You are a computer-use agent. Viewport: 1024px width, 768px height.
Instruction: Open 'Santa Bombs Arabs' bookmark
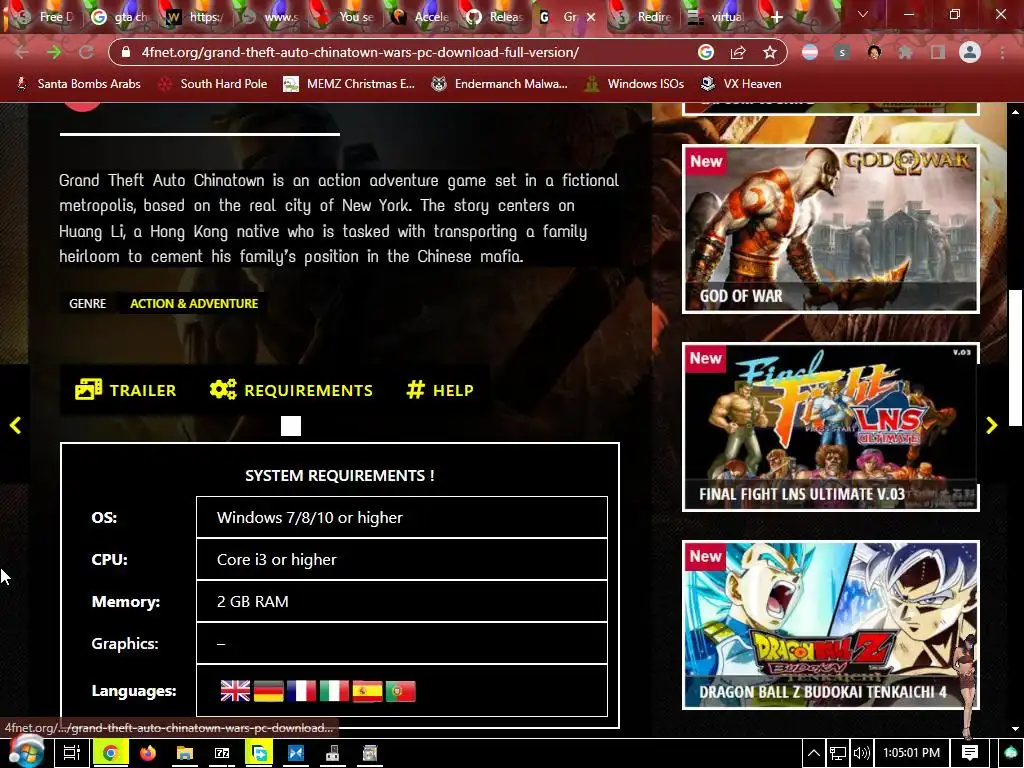(78, 84)
